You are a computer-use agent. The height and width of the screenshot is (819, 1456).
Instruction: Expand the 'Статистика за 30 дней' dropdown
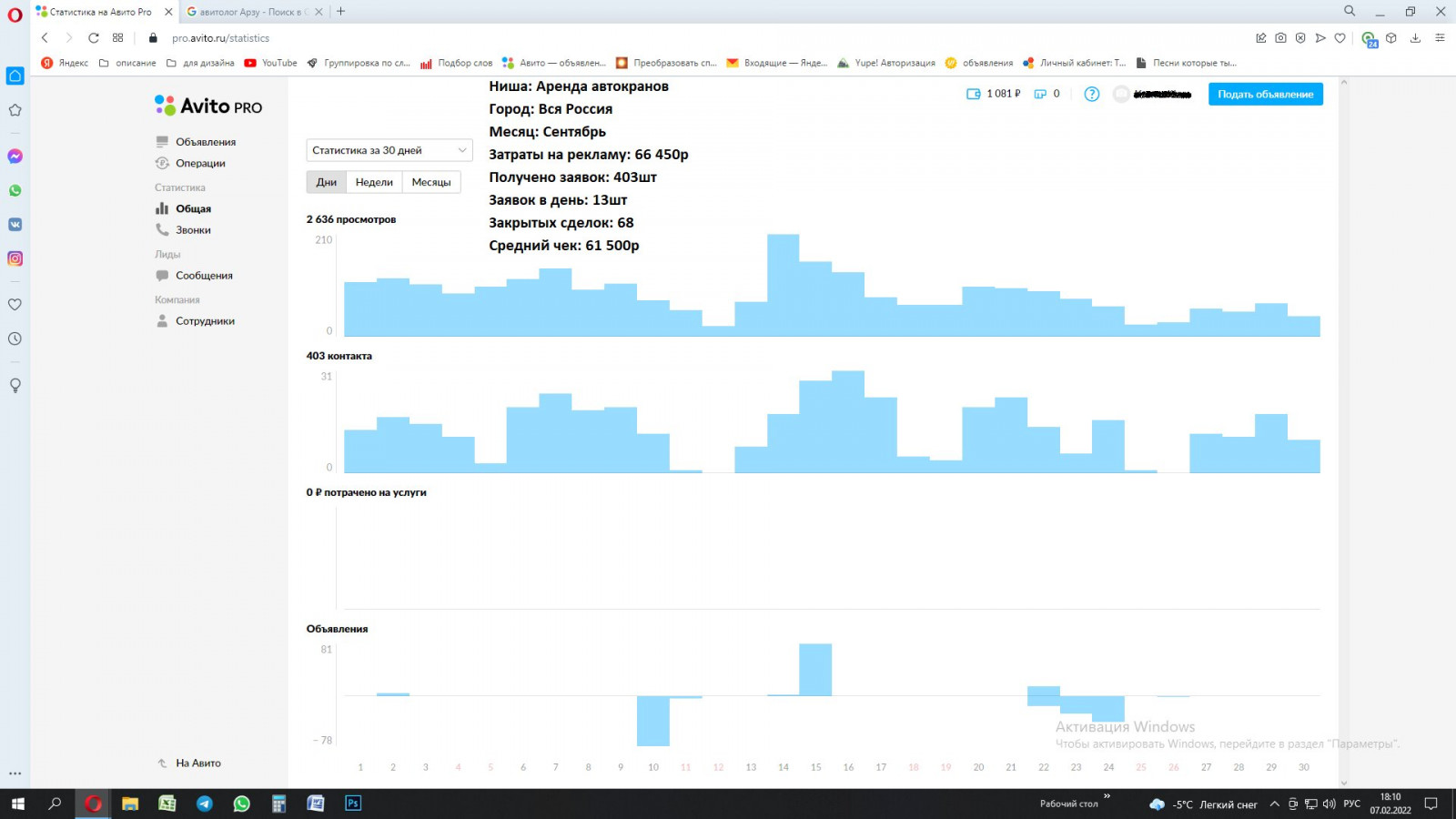click(389, 150)
